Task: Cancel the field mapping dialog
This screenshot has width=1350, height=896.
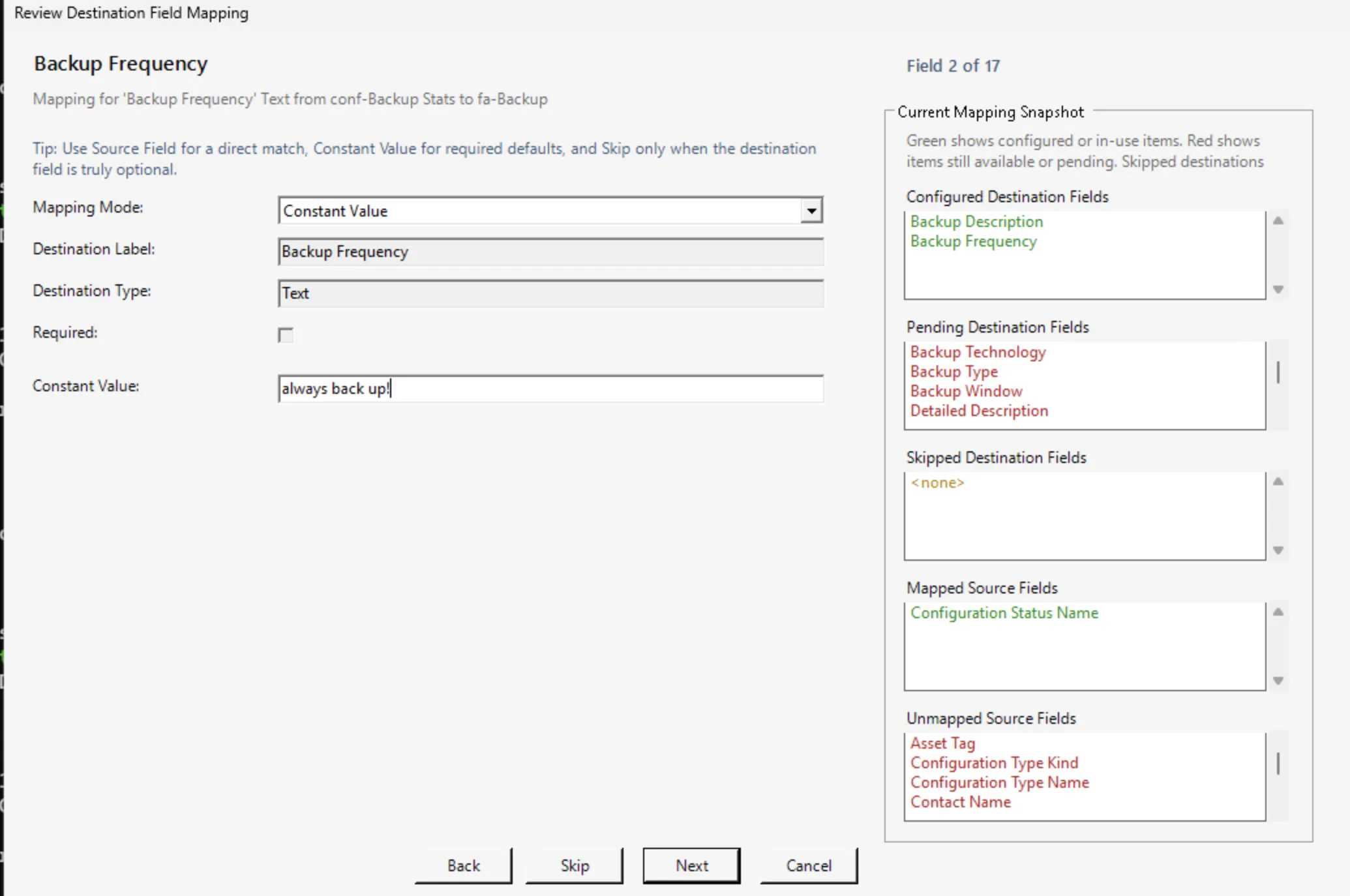Action: click(x=809, y=865)
